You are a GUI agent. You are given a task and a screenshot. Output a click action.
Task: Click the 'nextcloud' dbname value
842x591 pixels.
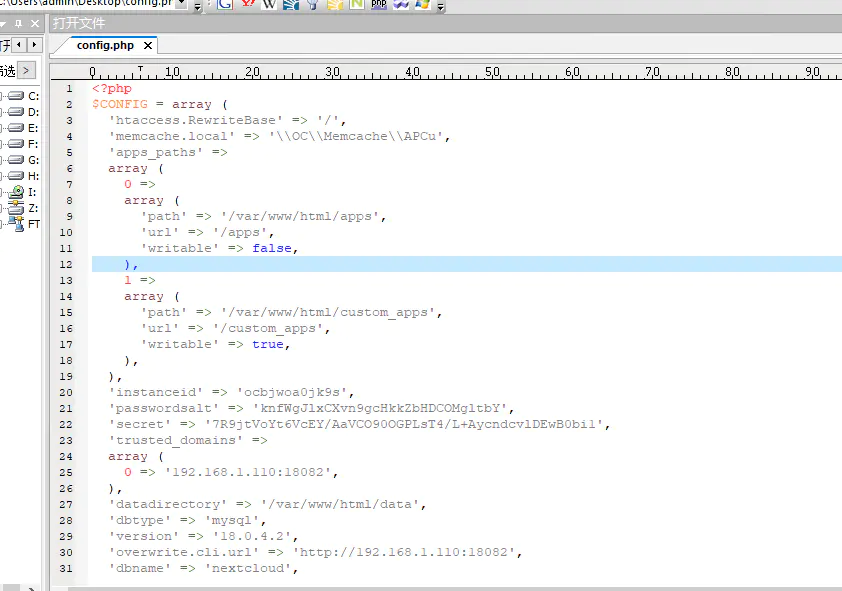[x=248, y=568]
